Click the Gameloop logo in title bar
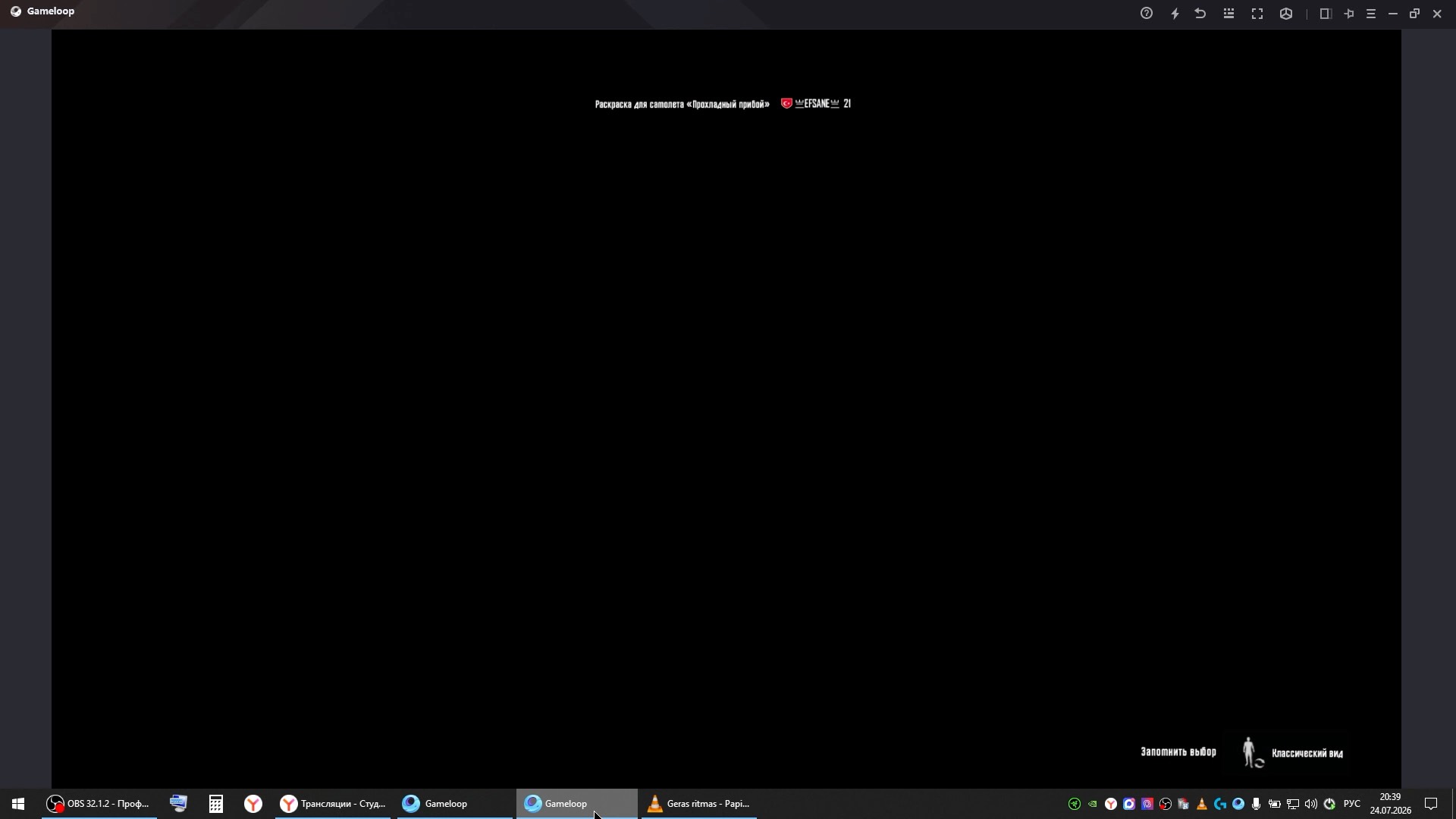The image size is (1456, 819). point(16,11)
